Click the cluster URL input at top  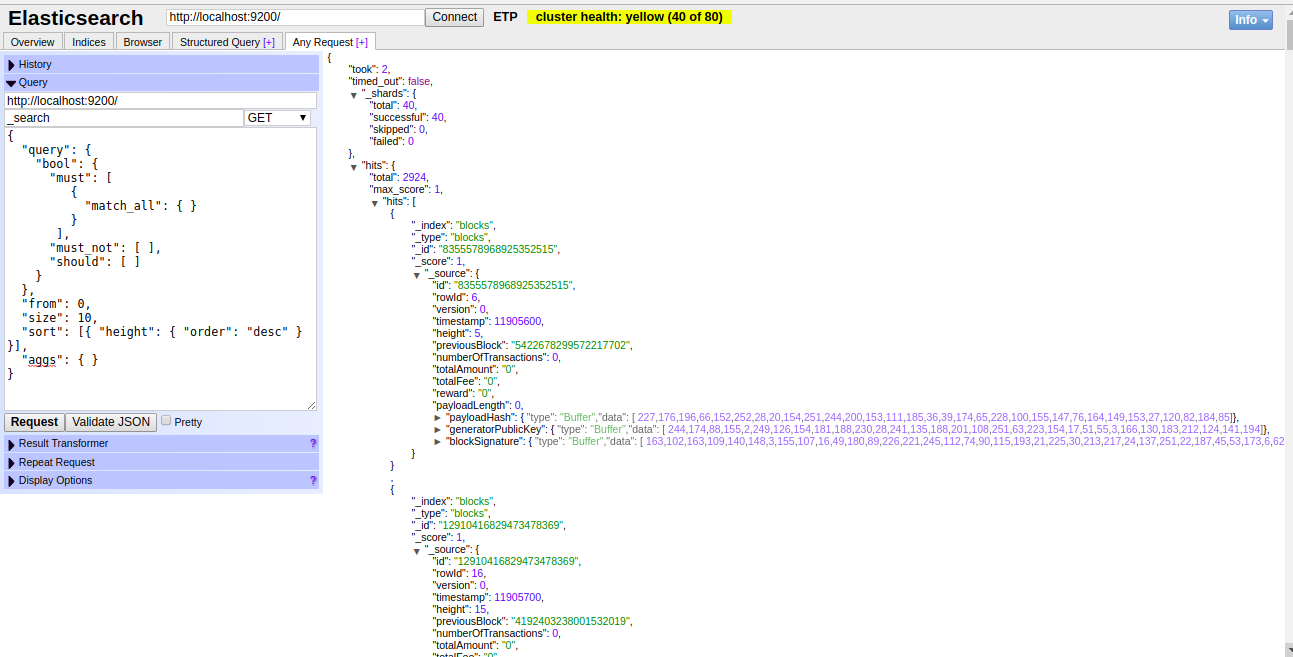tap(295, 17)
